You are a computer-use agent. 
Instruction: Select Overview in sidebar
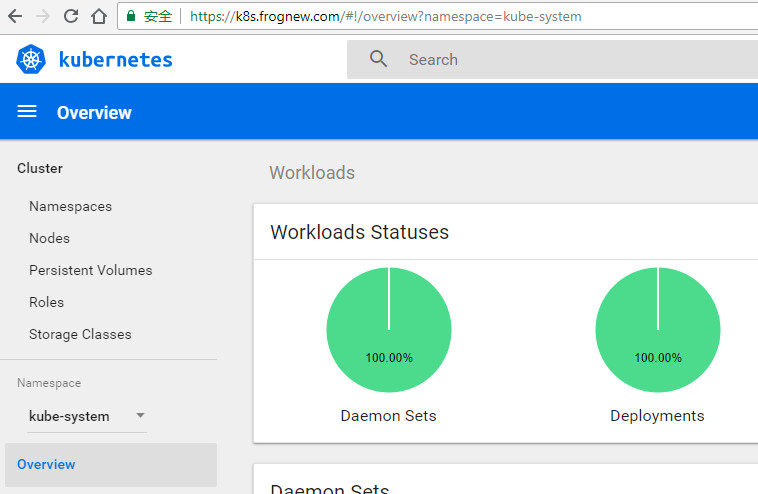(x=111, y=465)
